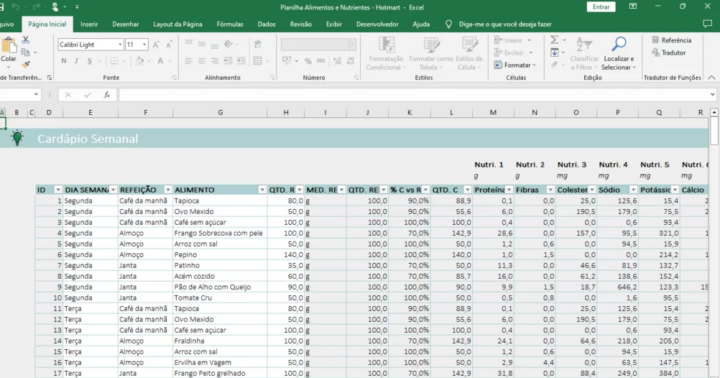This screenshot has width=720, height=378.
Task: Decrease font size with the small A icon
Action: [169, 45]
